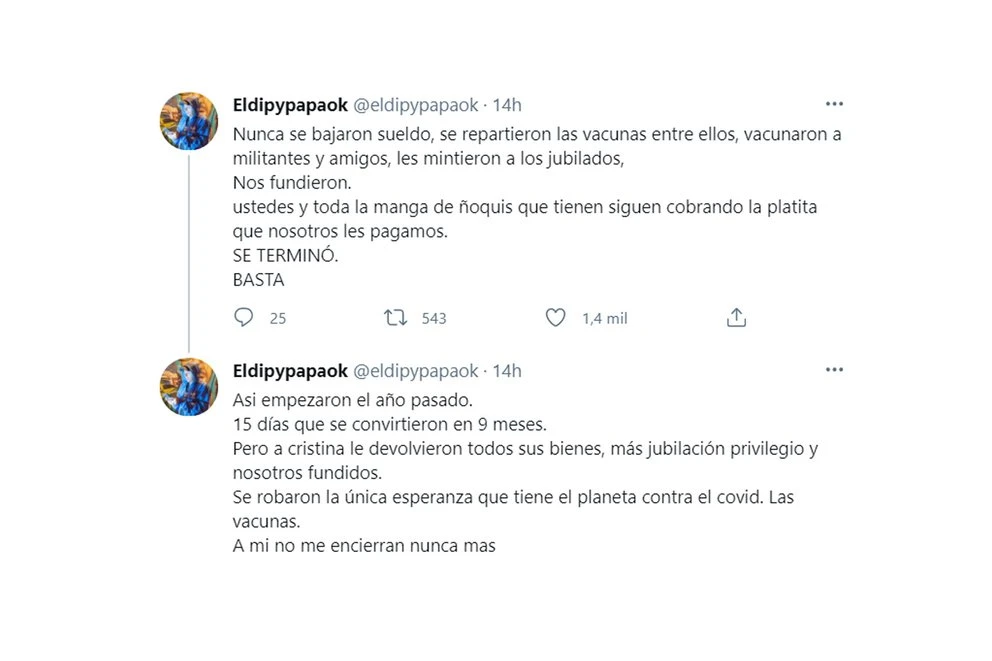
Task: Click the thread line connecting both tweets
Action: tap(189, 250)
